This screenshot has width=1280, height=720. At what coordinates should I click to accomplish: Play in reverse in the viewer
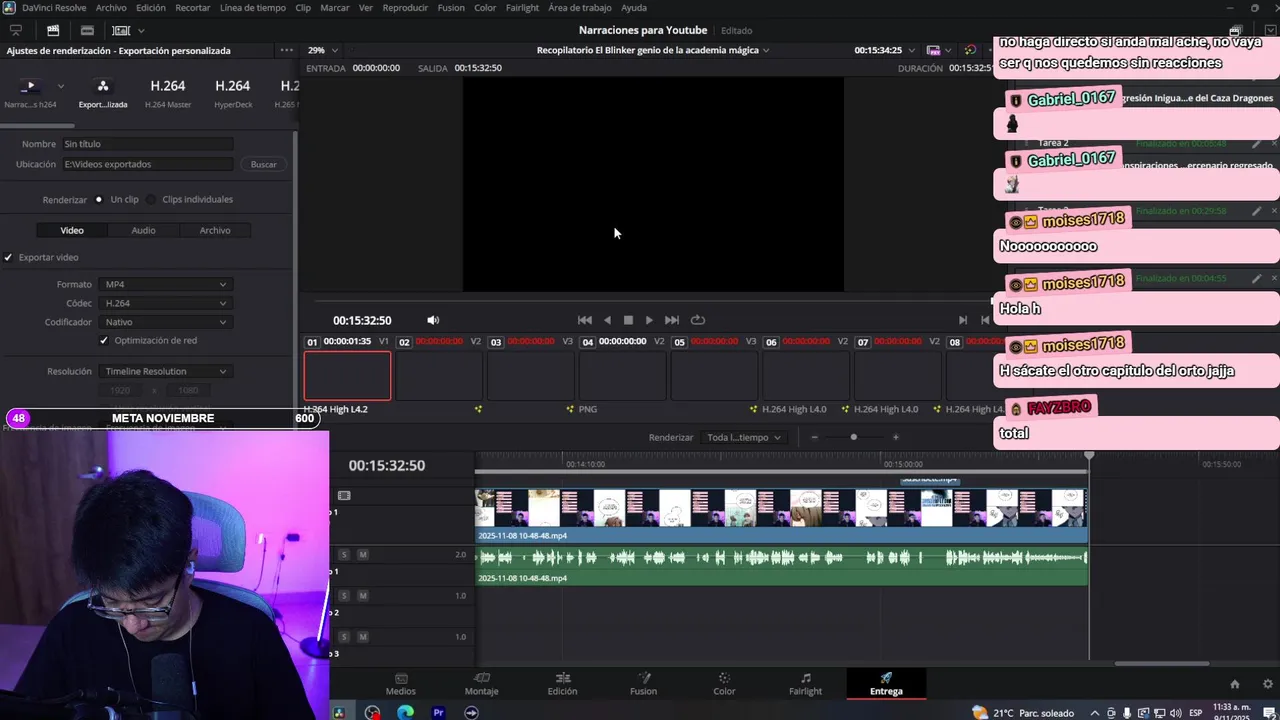pos(607,320)
